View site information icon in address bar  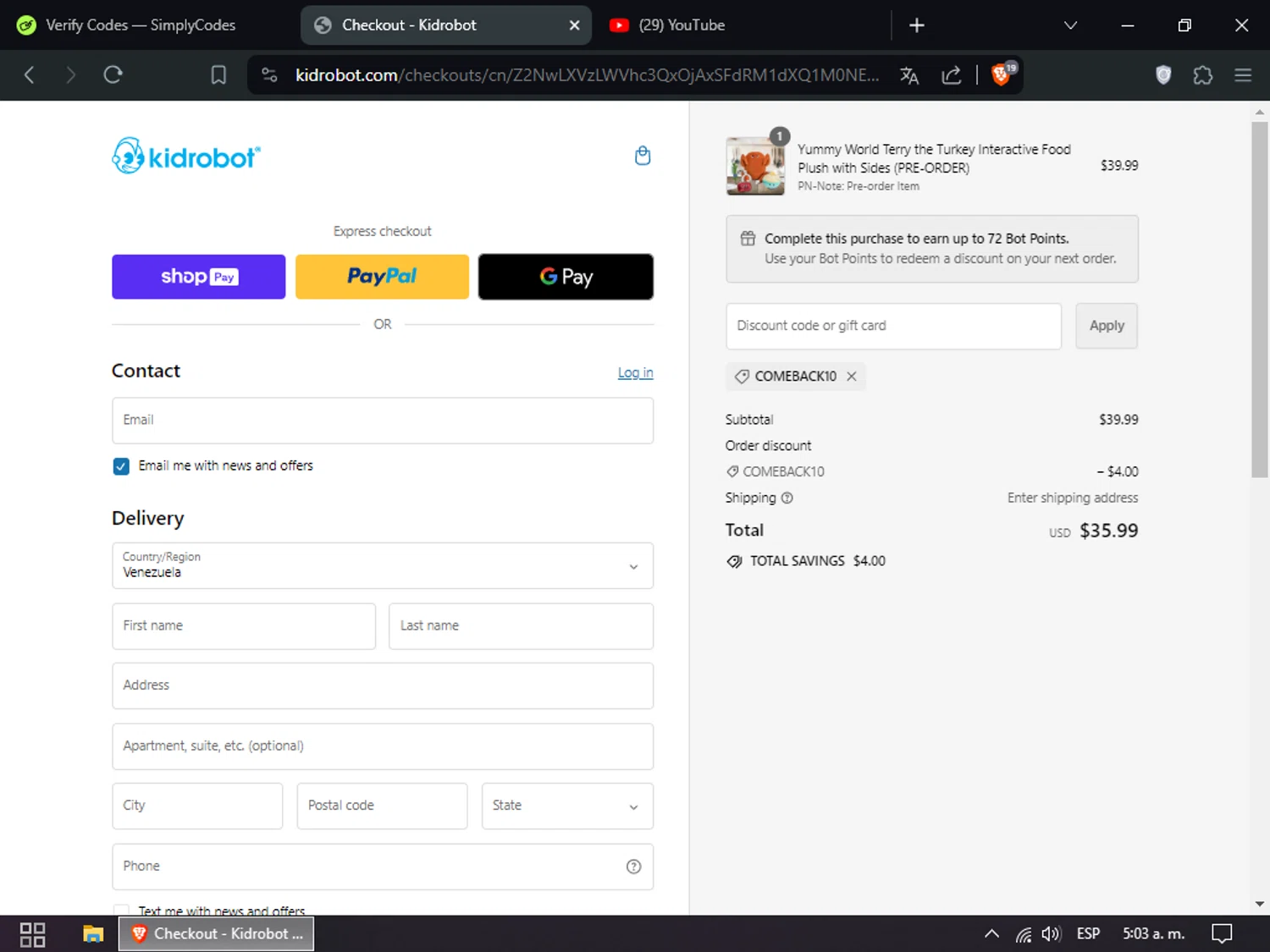tap(269, 75)
